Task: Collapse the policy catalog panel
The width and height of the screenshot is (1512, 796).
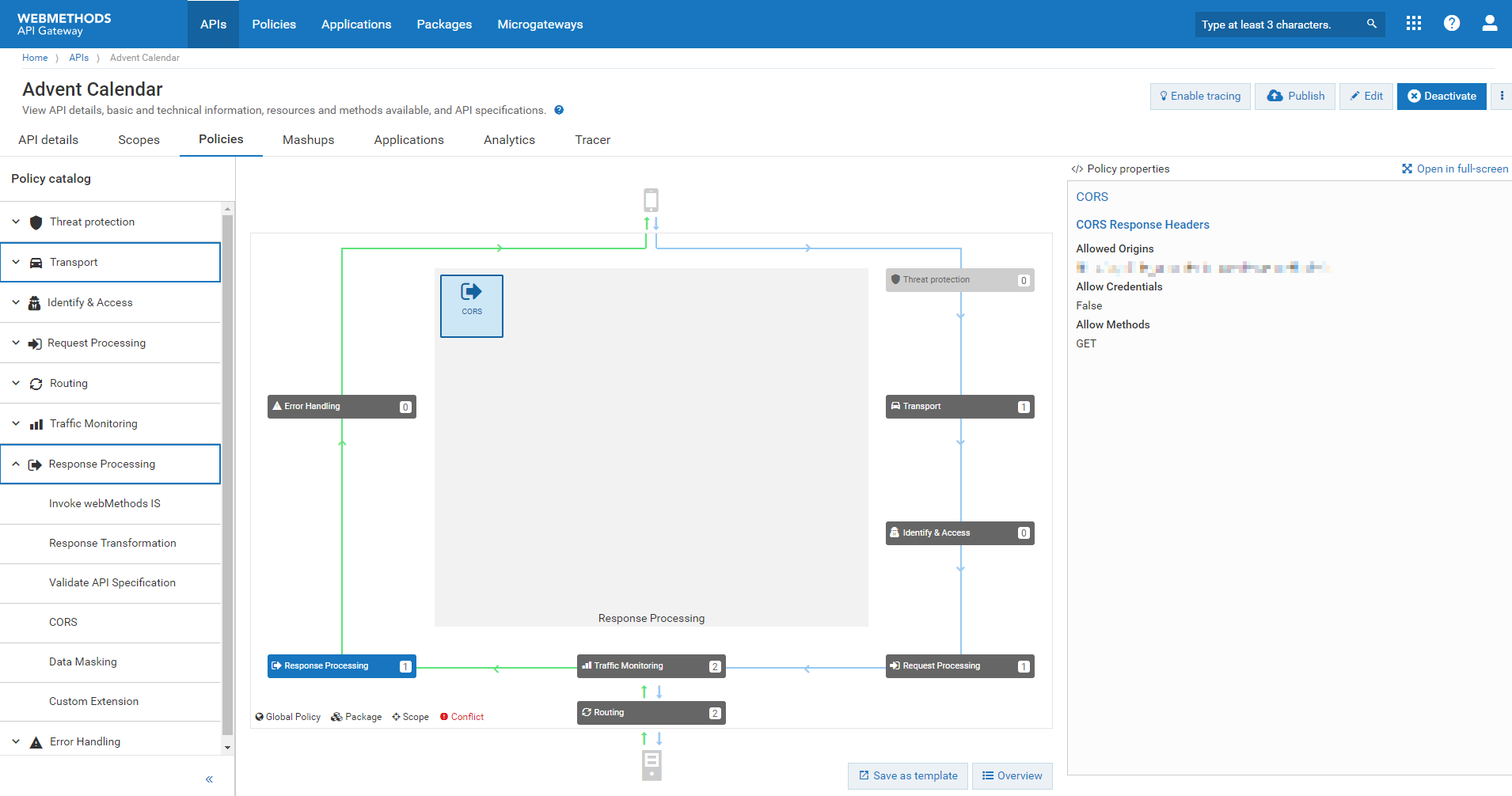Action: 209,779
